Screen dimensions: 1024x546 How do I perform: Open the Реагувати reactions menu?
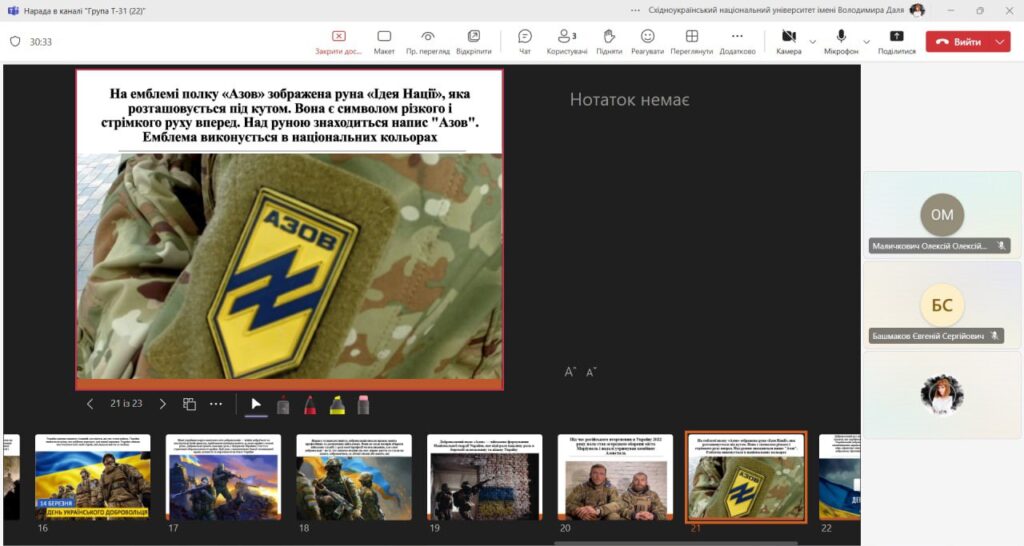(647, 41)
